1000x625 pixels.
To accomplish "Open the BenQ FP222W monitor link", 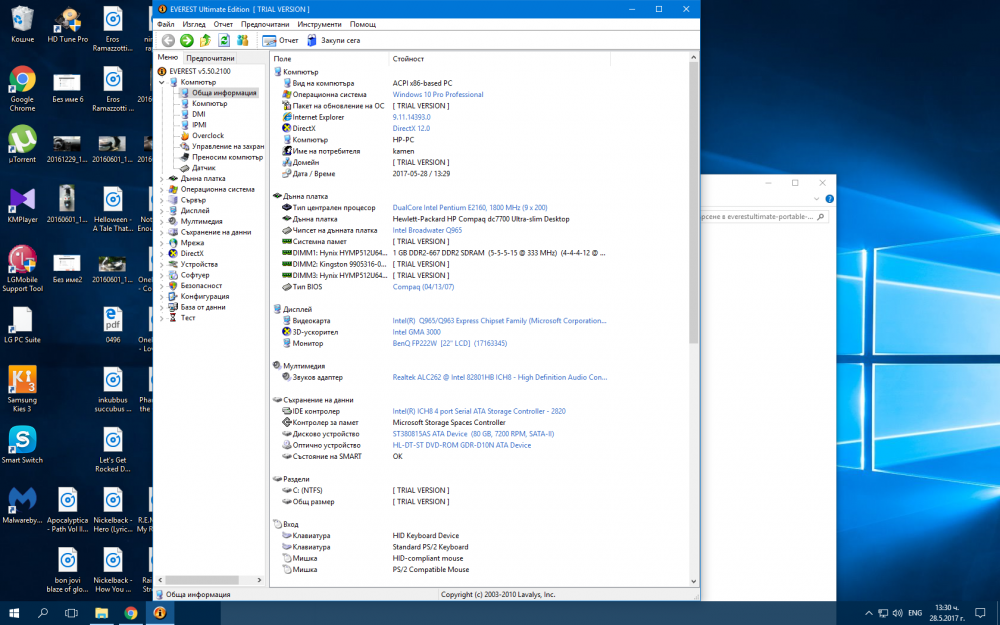I will point(450,344).
